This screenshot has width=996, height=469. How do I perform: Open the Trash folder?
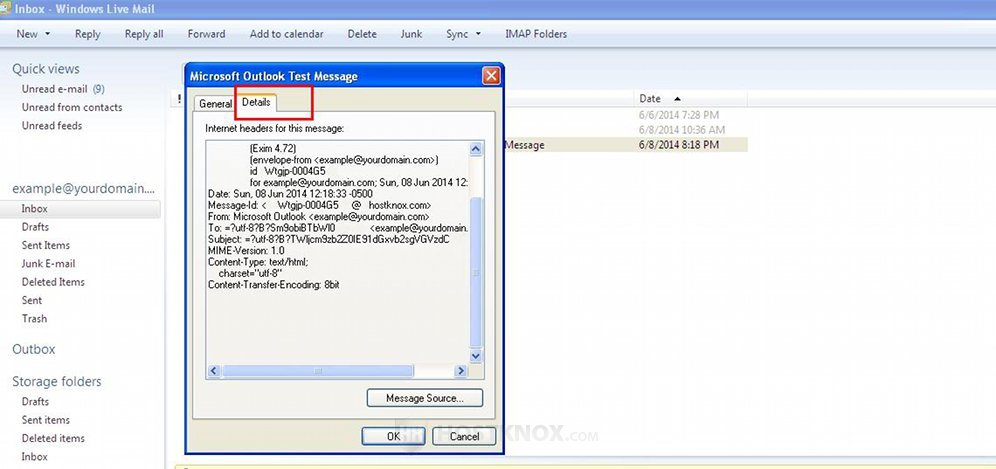34,319
